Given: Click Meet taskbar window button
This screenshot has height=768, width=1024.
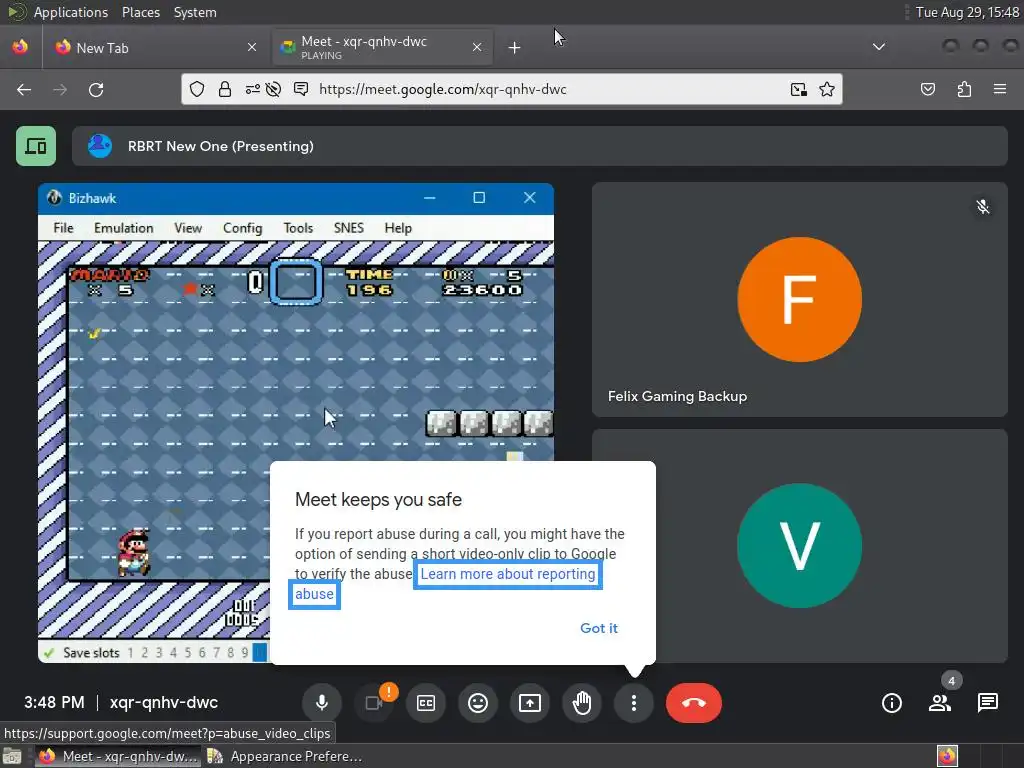Looking at the screenshot, I should pyautogui.click(x=118, y=756).
